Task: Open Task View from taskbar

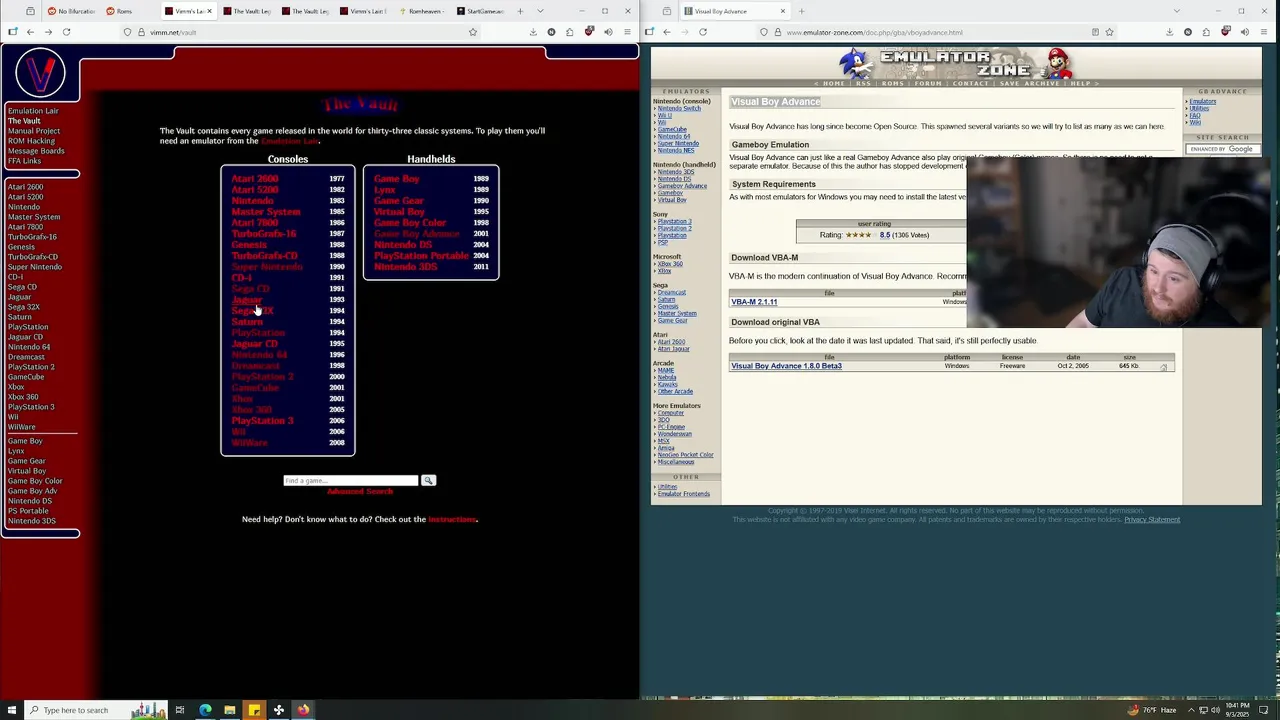Action: point(180,710)
